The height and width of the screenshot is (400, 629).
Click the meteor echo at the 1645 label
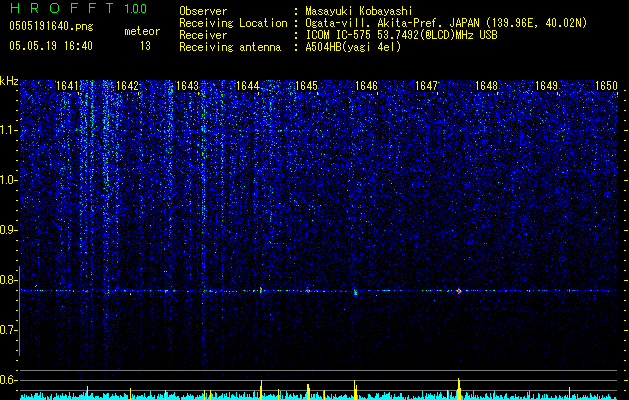point(308,290)
